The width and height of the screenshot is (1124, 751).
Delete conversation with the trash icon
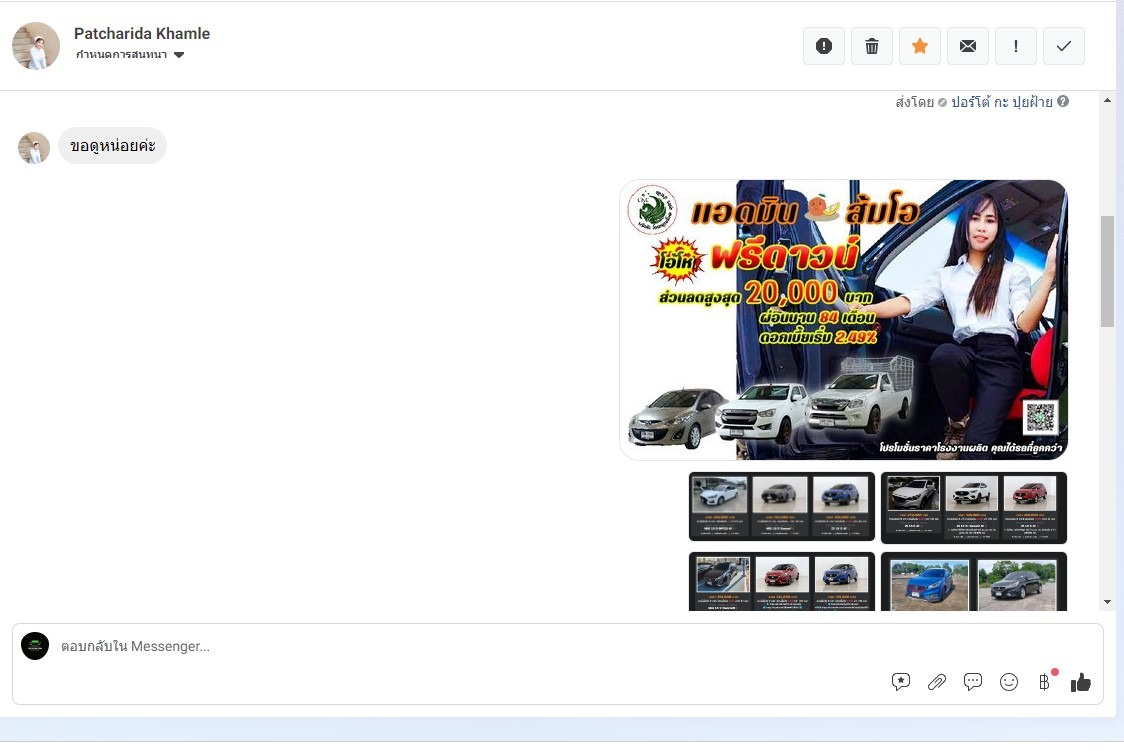click(872, 46)
